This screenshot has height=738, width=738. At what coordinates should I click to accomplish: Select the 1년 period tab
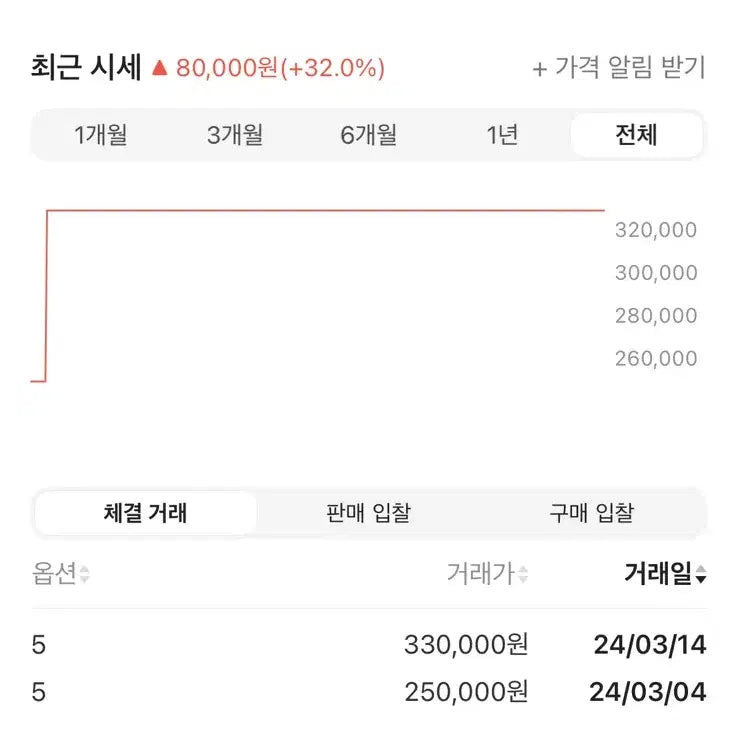(502, 135)
